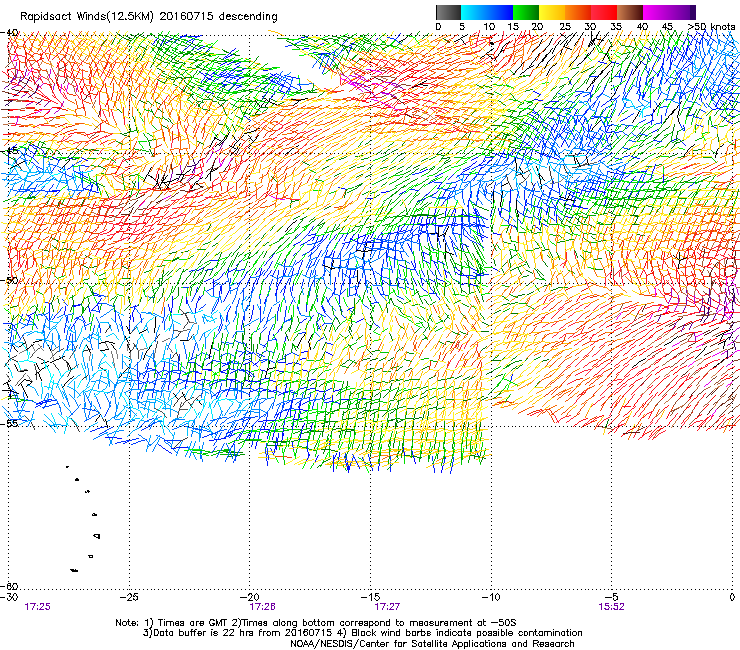Click the latitude label -60

[x=10, y=586]
